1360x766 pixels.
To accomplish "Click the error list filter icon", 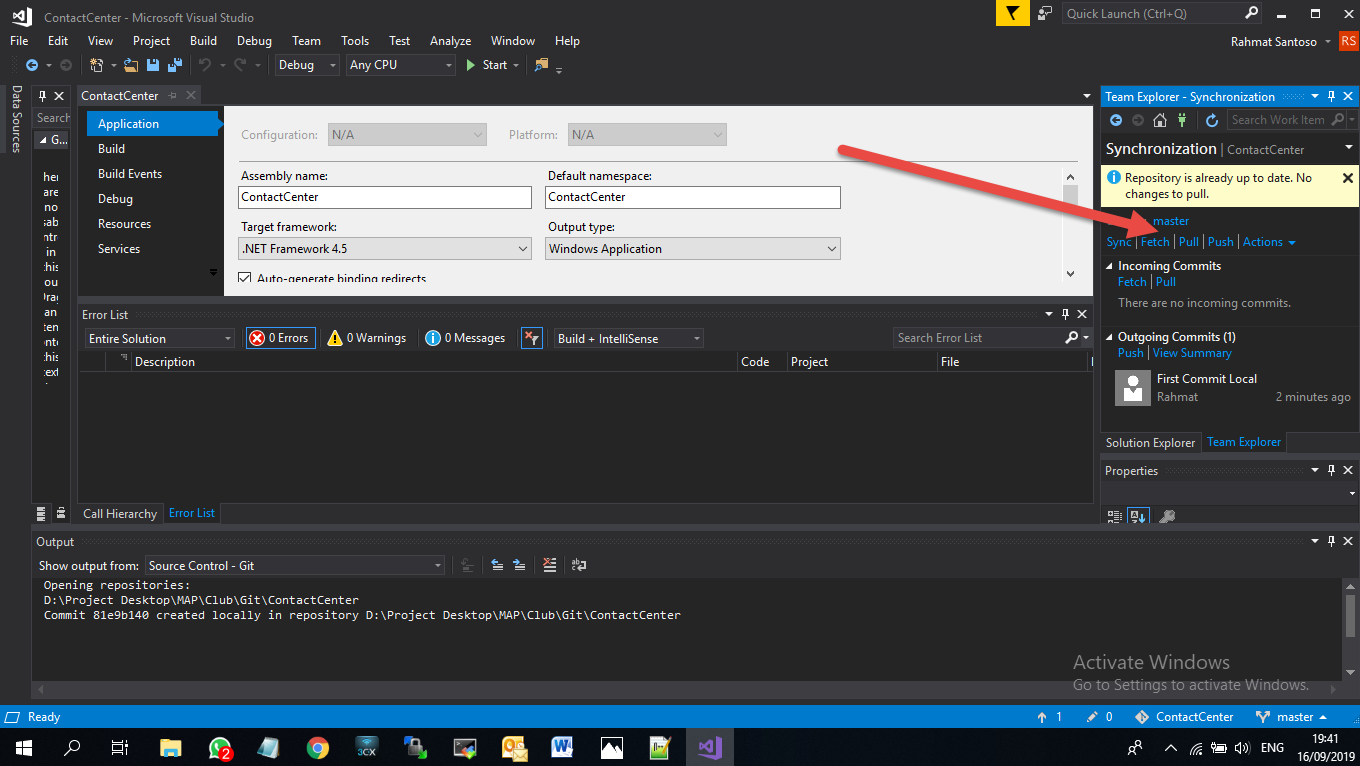I will coord(532,338).
